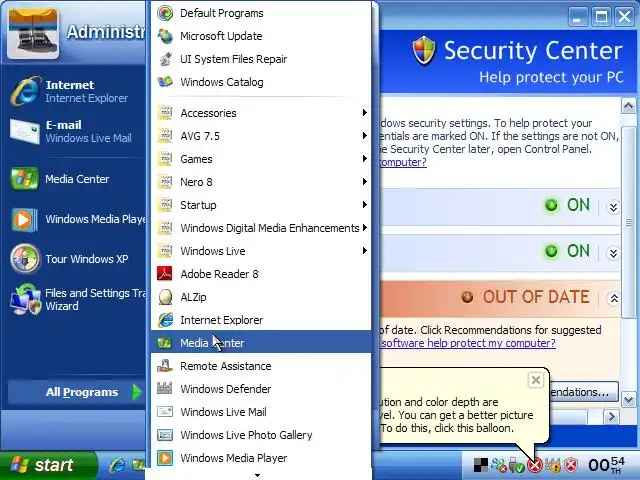Expand the Nero 8 folder
The image size is (640, 480).
coord(261,182)
